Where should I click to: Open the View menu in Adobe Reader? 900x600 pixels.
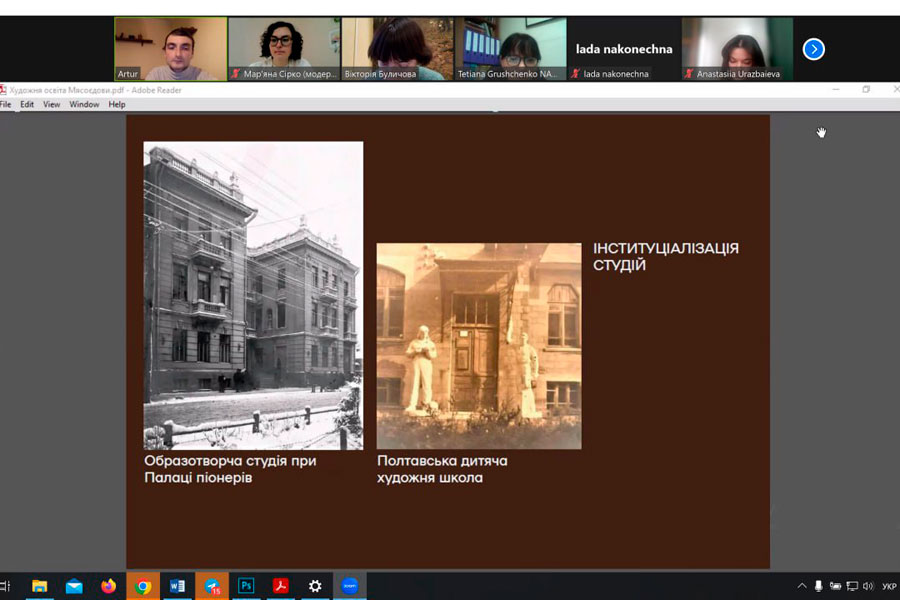52,104
